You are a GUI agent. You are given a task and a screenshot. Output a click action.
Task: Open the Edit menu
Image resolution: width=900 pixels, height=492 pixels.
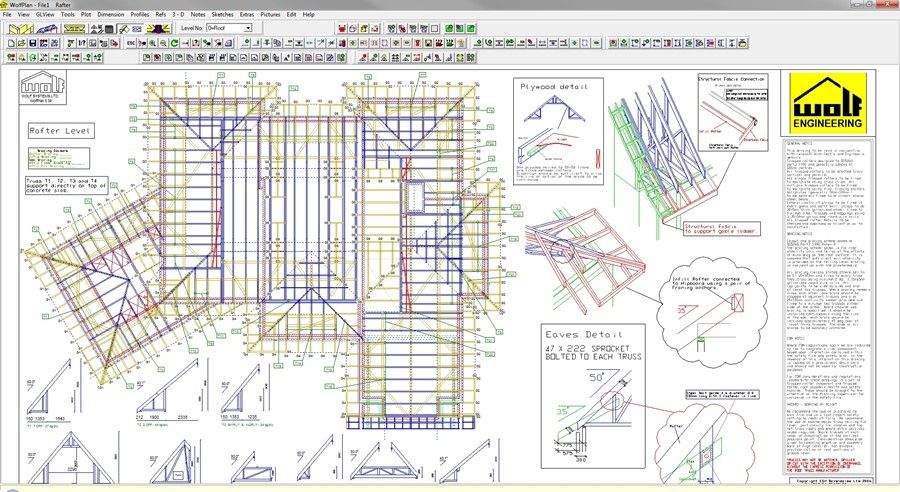pos(291,14)
